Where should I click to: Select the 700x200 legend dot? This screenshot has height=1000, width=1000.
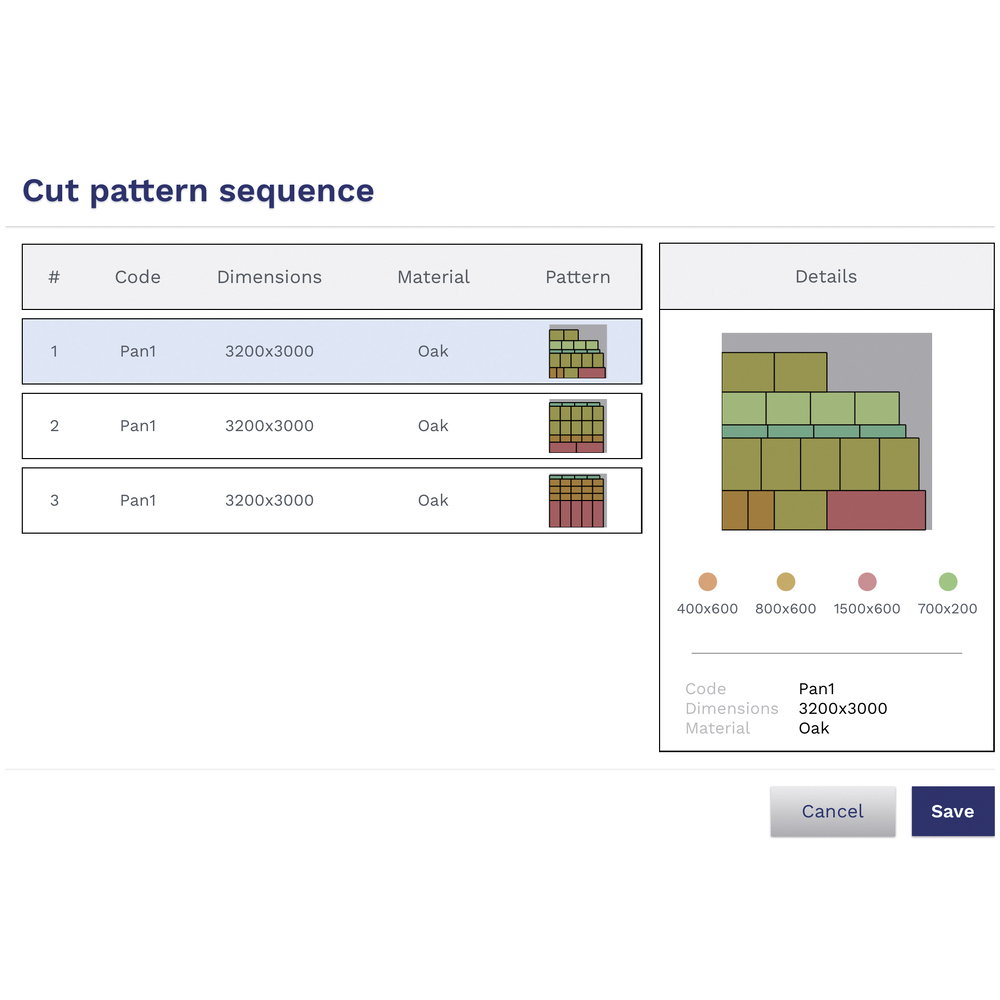click(x=947, y=581)
